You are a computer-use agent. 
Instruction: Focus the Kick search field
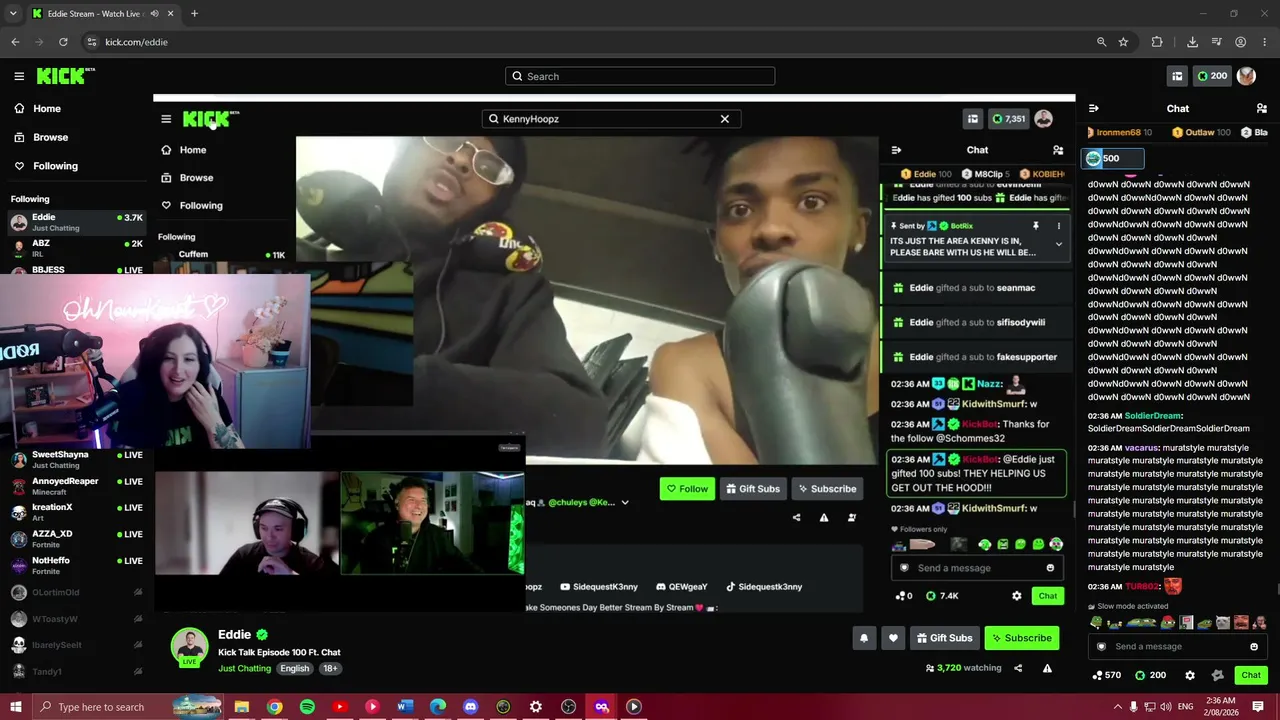[x=640, y=76]
